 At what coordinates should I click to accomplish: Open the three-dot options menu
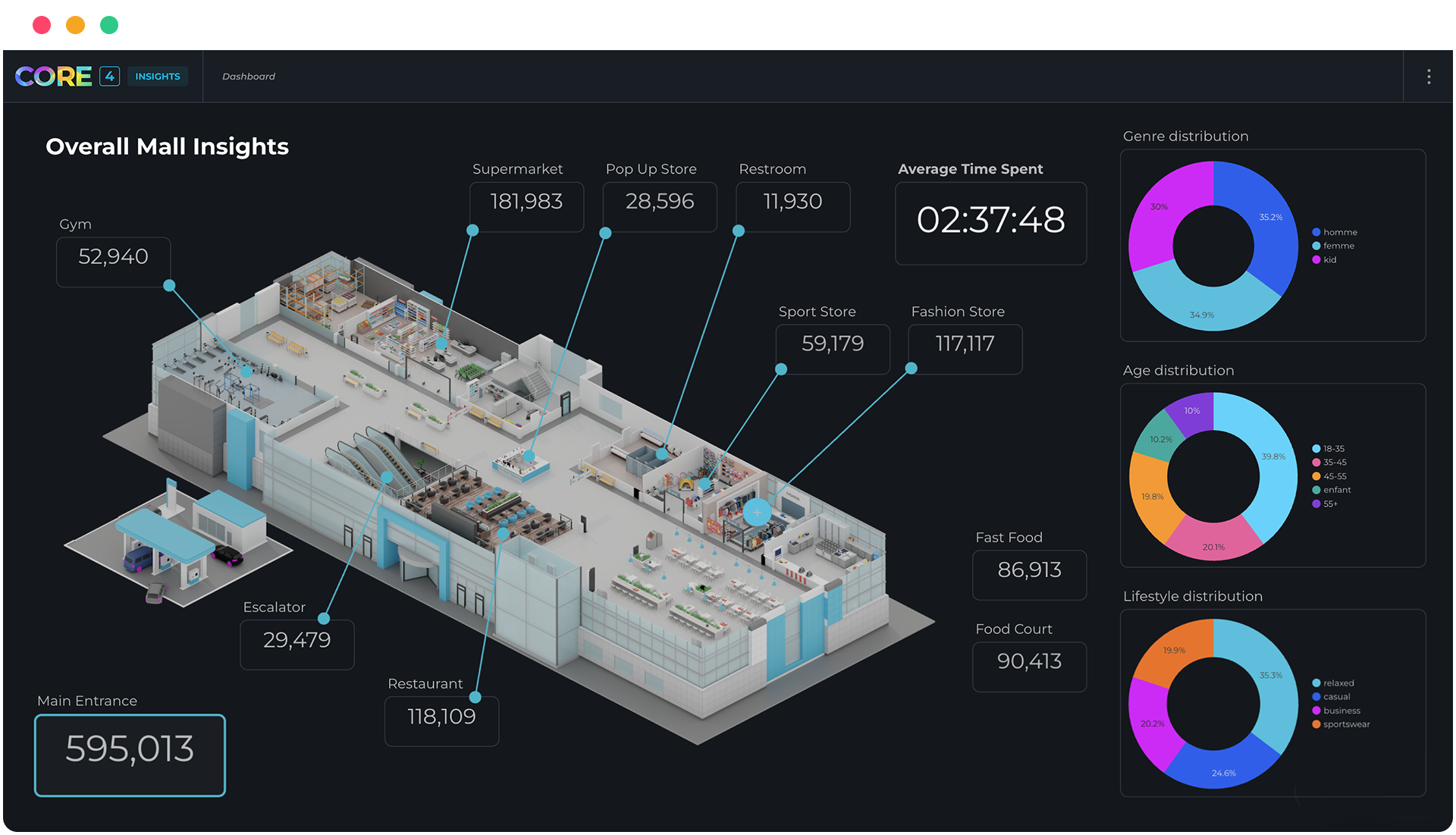[x=1429, y=77]
